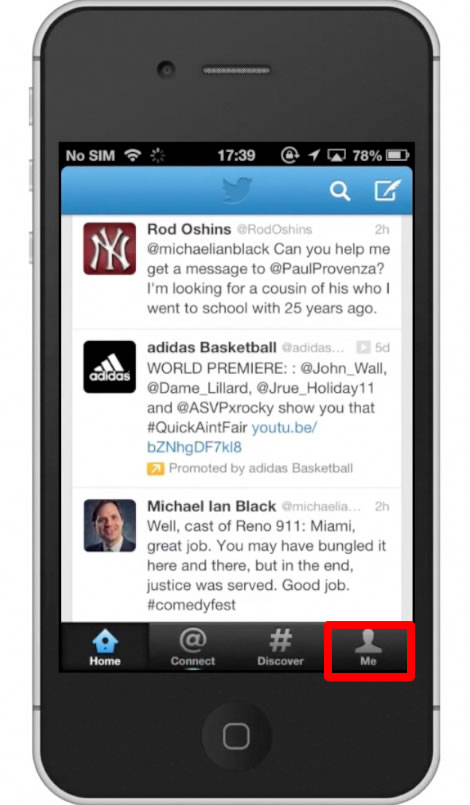
Task: Tap the #QuickAintFair hashtag
Action: tap(197, 427)
